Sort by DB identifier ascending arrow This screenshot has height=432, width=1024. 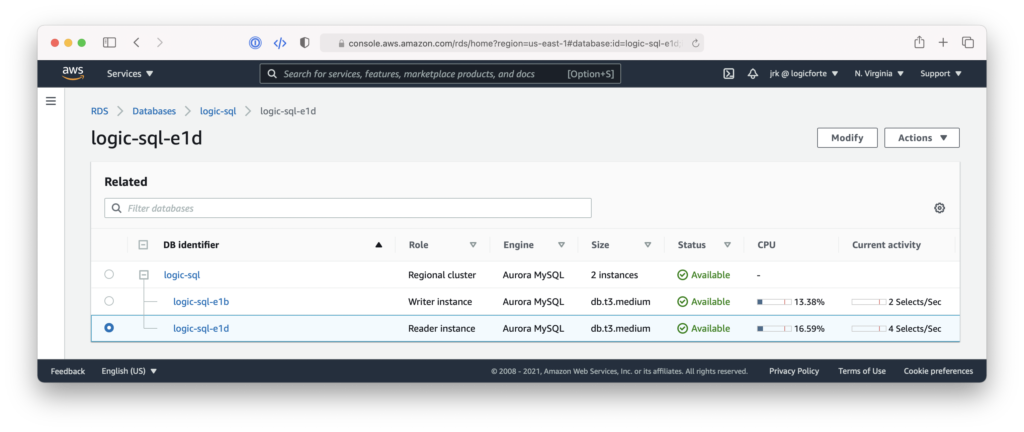click(379, 245)
